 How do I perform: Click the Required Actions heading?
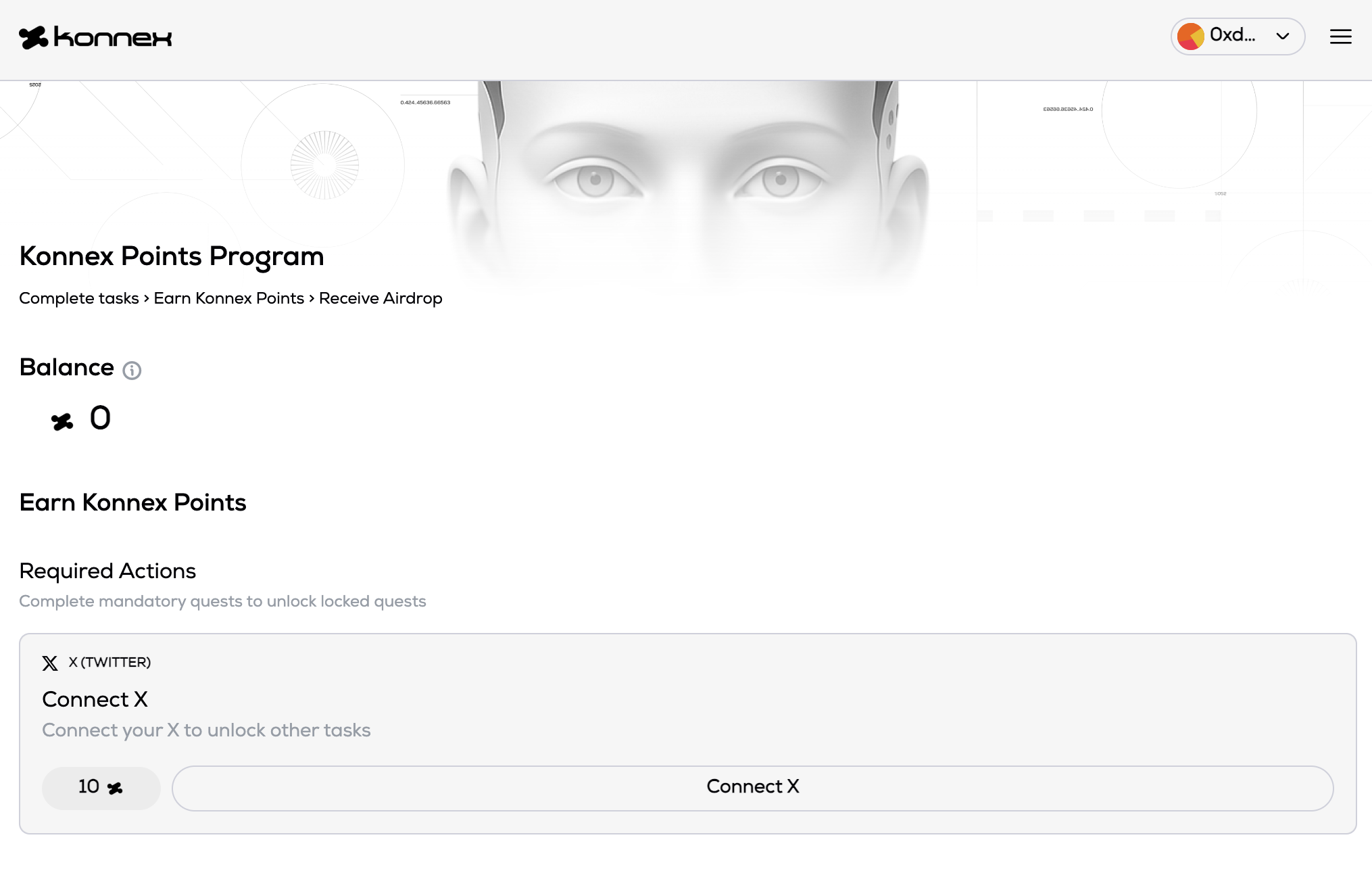(107, 571)
